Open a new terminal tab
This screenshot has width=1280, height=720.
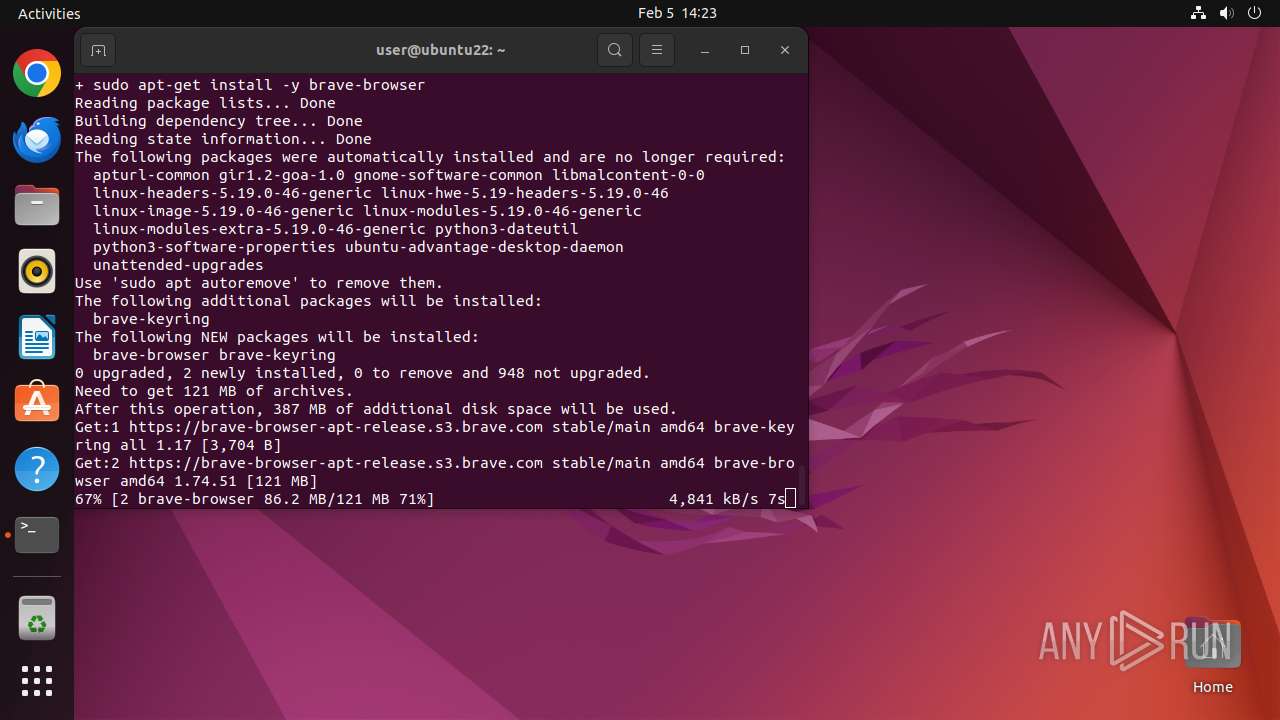pos(98,50)
